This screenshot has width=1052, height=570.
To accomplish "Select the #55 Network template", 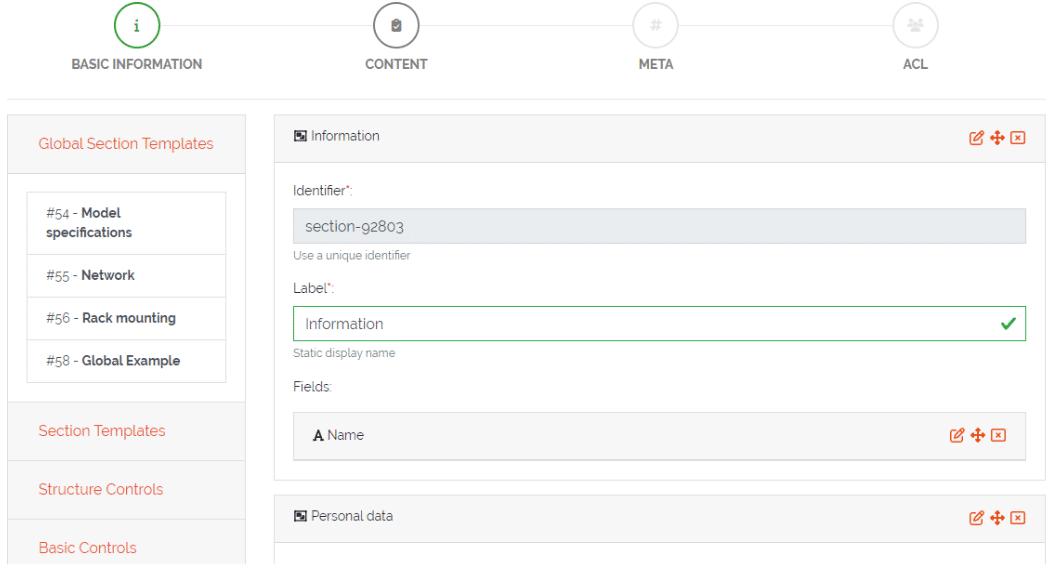I will point(126,275).
